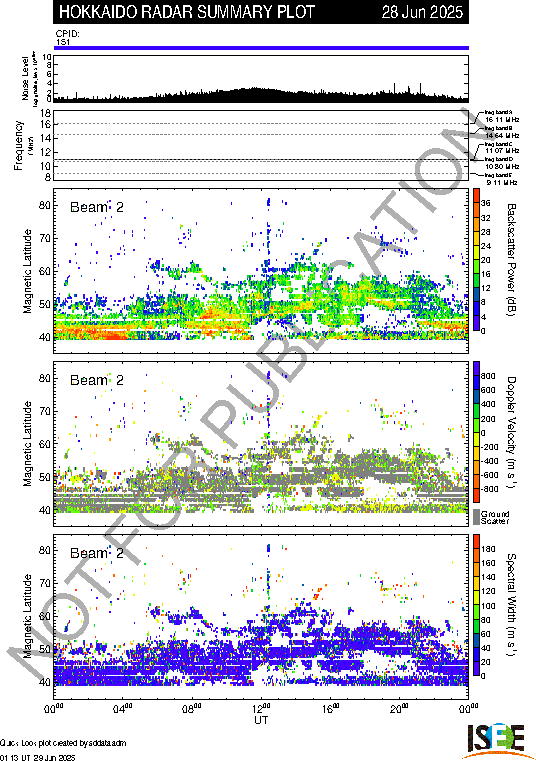Click the freq band E 9.11 MHz label

coord(502,179)
